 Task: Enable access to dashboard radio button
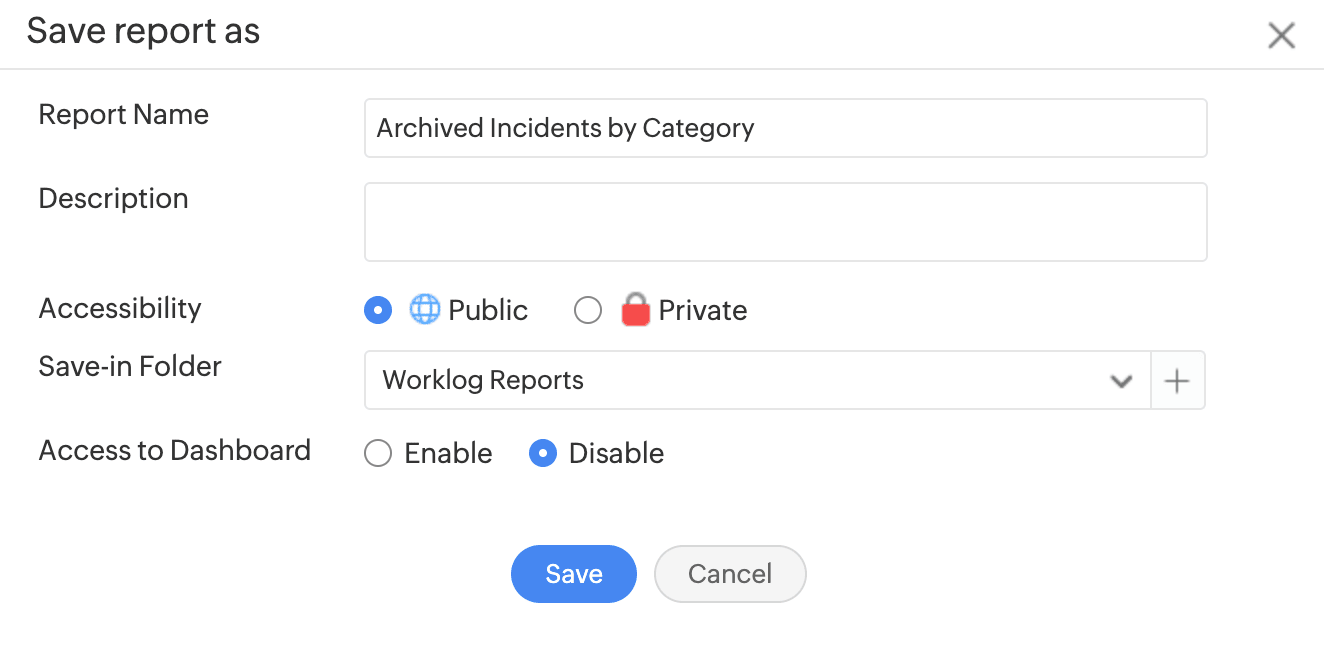(x=378, y=454)
